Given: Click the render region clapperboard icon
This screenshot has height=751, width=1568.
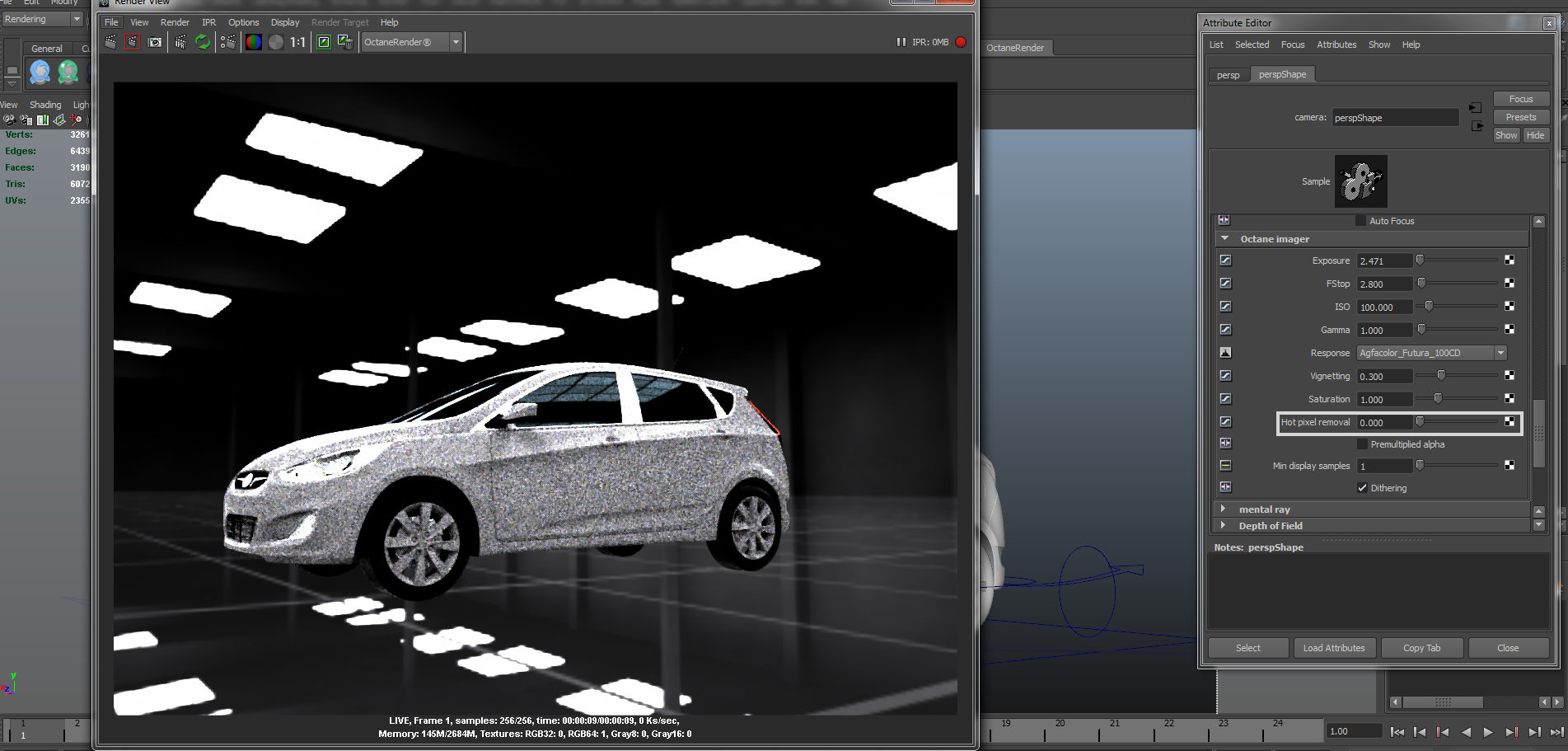Looking at the screenshot, I should pyautogui.click(x=133, y=42).
